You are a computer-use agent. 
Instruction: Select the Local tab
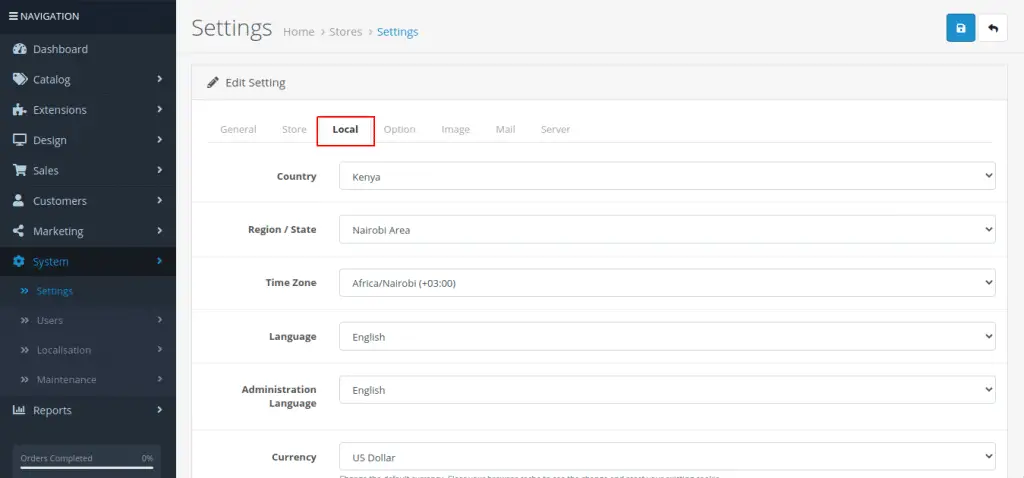point(345,129)
